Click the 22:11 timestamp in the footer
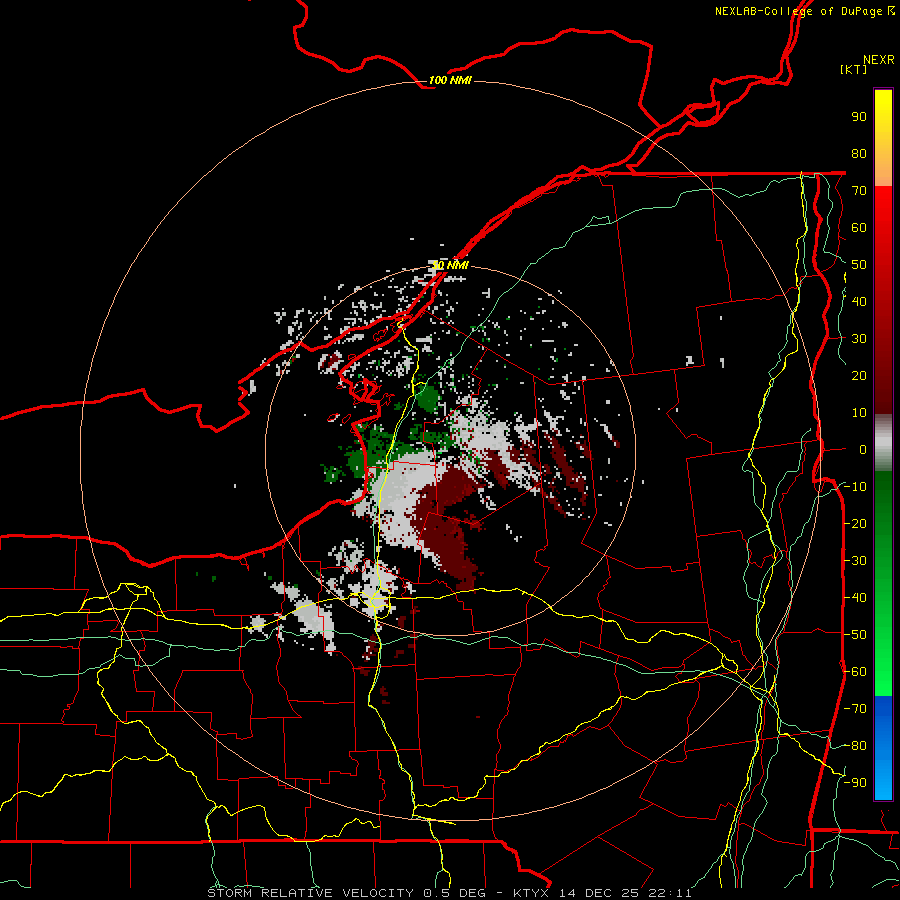The width and height of the screenshot is (900, 900). point(670,893)
